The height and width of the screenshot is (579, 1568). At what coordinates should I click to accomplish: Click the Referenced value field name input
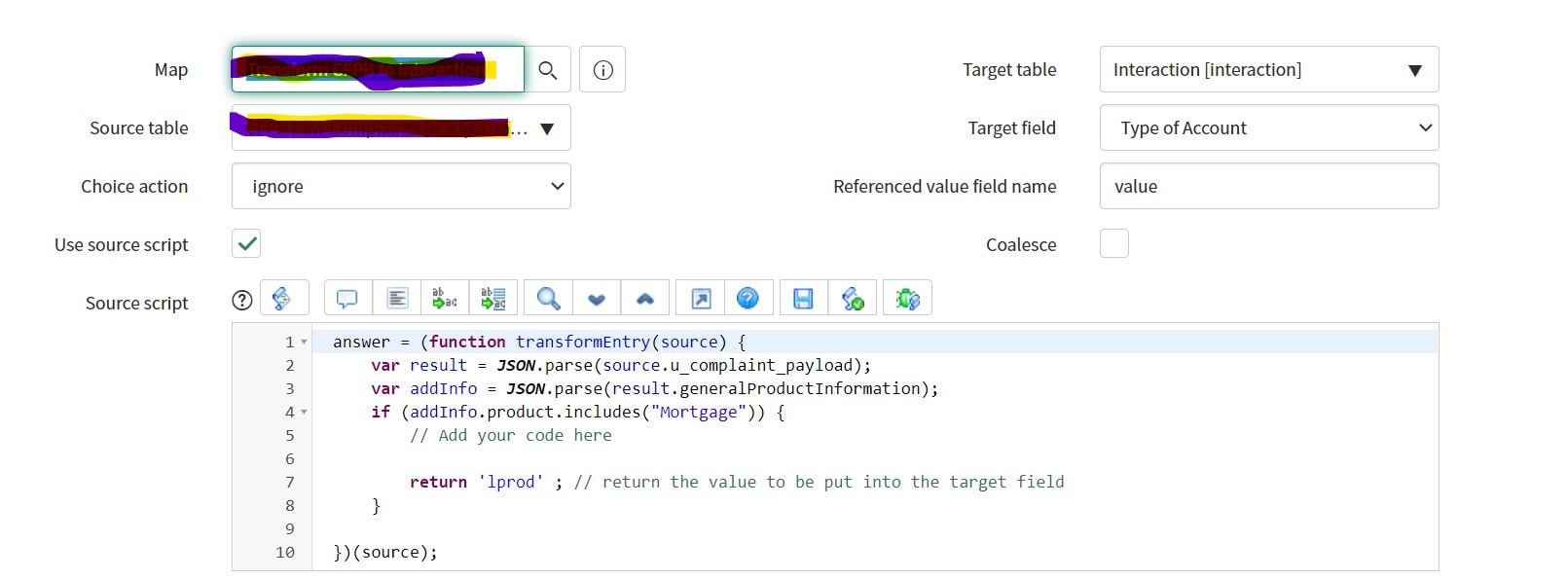pos(1269,186)
